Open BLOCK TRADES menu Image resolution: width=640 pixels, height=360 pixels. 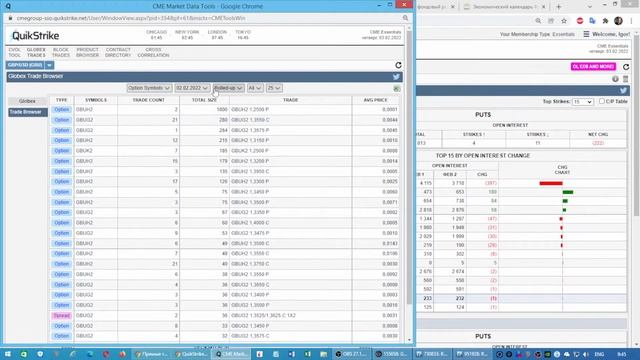pyautogui.click(x=61, y=52)
